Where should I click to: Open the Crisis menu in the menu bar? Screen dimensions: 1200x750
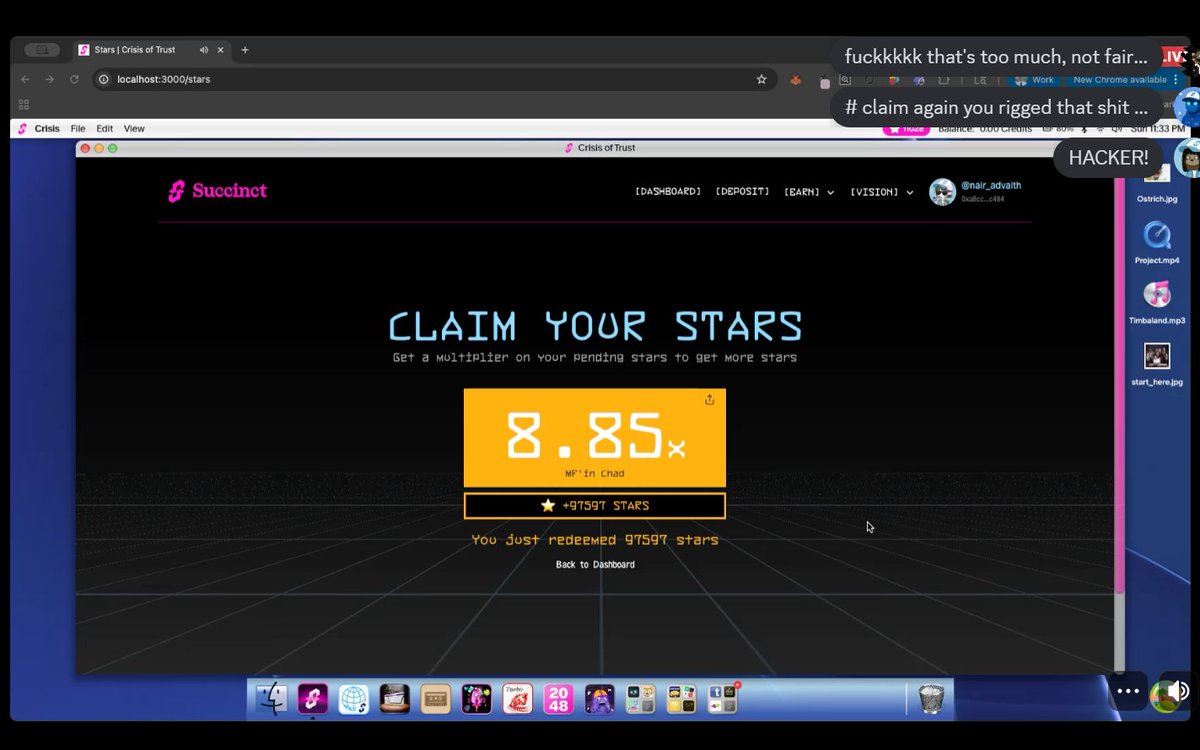point(47,129)
